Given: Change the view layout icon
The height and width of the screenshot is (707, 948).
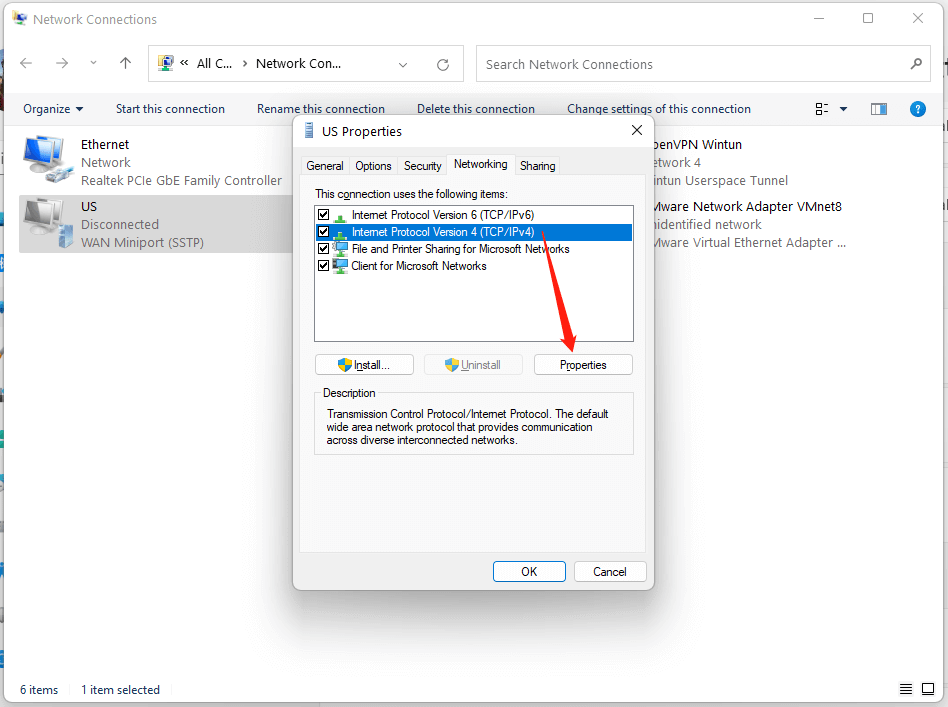Looking at the screenshot, I should point(822,109).
